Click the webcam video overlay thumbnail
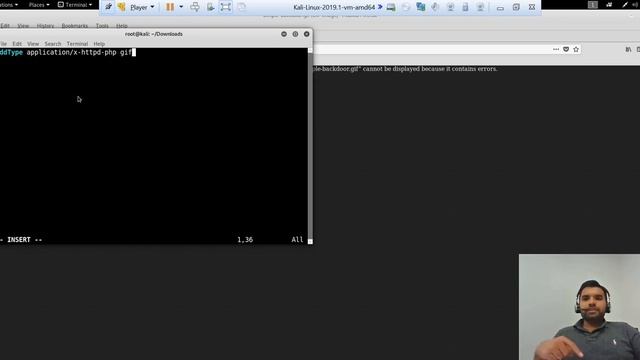The width and height of the screenshot is (640, 360). point(579,307)
